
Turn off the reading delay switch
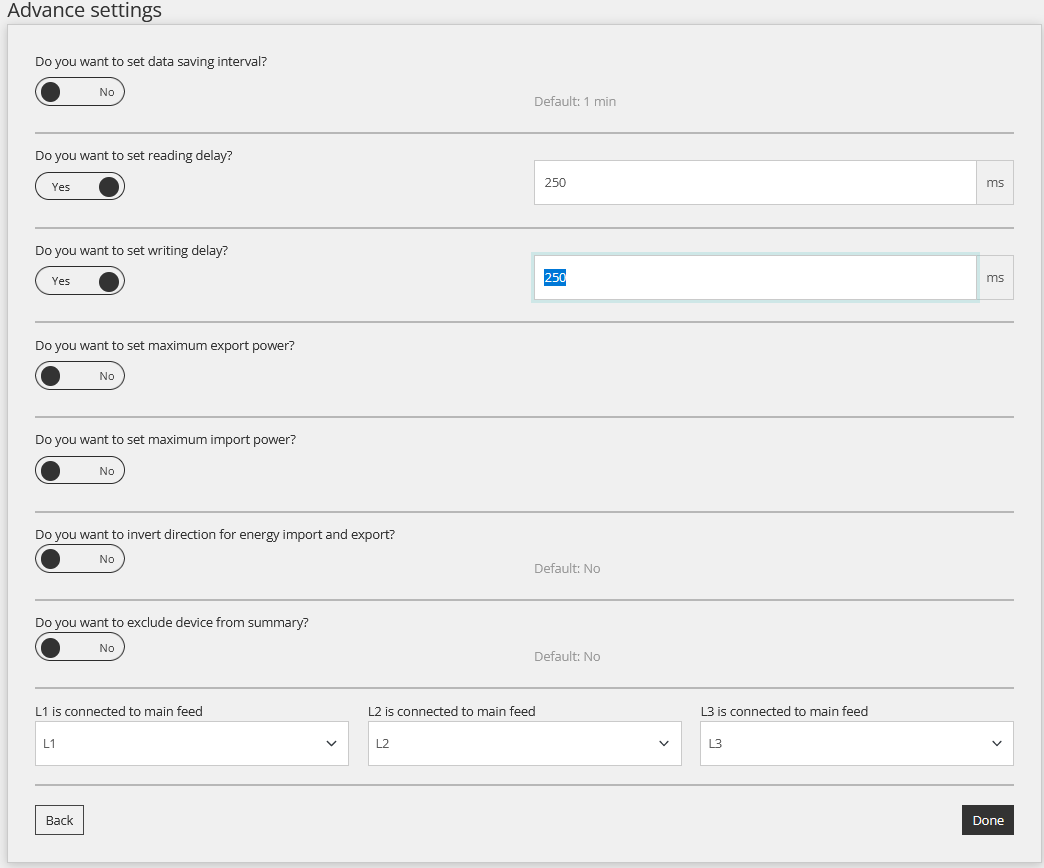tap(80, 186)
